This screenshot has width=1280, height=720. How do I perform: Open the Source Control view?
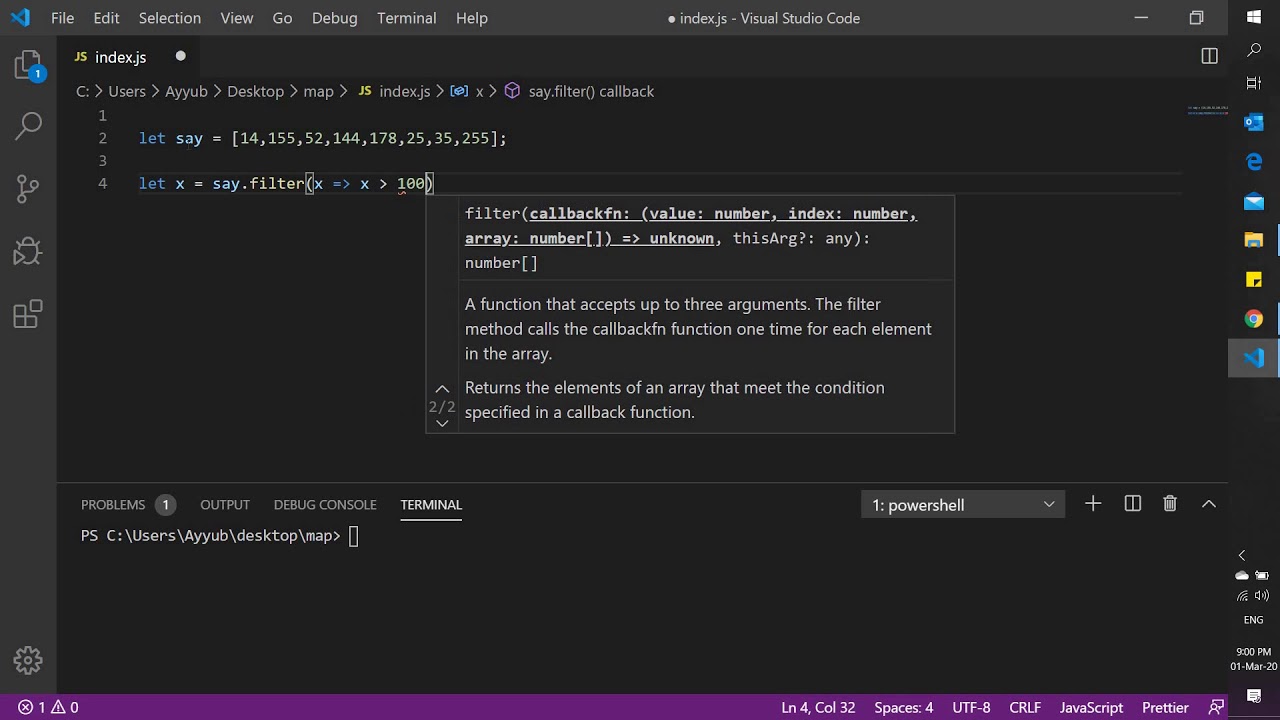pos(28,187)
